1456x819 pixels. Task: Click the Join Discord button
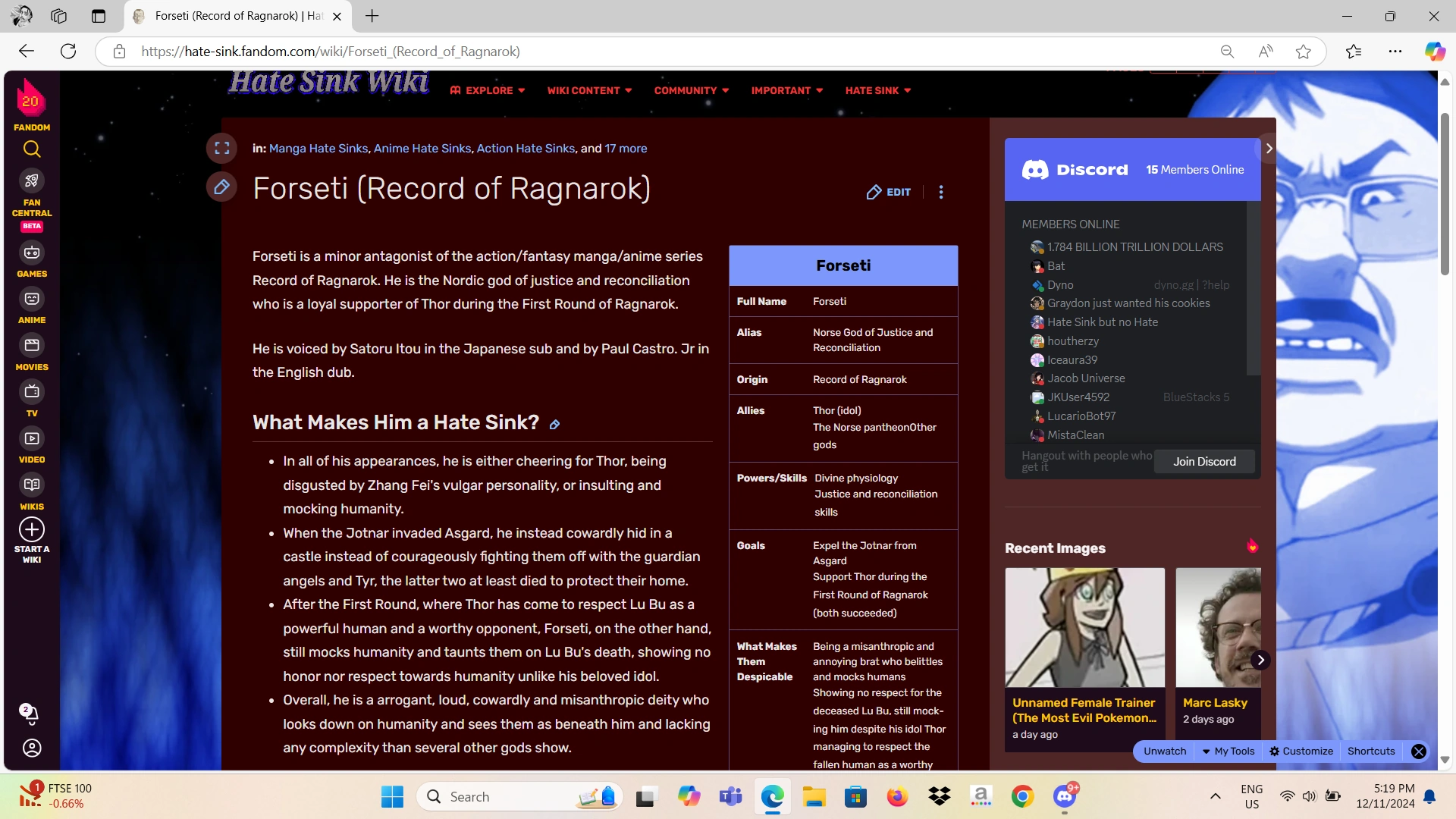tap(1203, 462)
